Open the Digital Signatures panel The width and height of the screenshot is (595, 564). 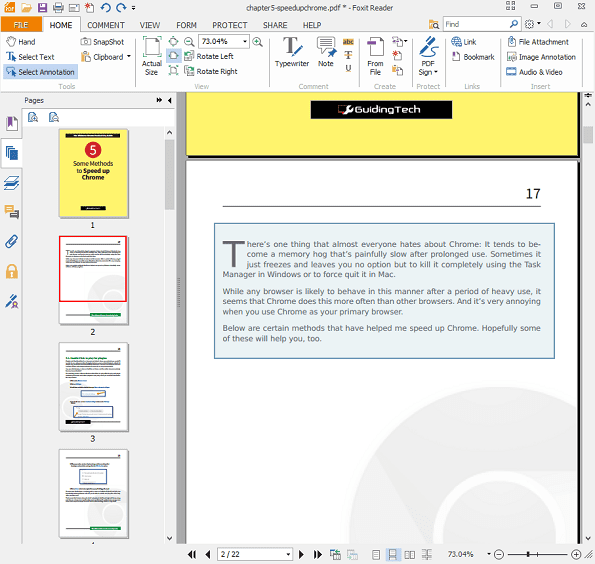pos(12,301)
